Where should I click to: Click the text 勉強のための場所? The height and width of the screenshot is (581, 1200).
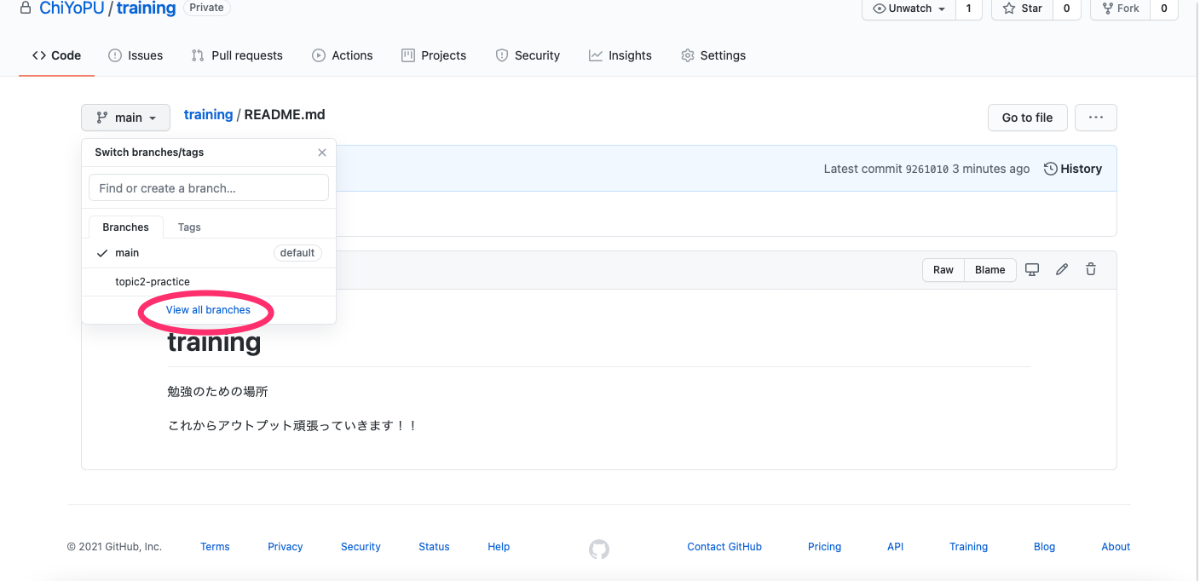click(x=218, y=391)
